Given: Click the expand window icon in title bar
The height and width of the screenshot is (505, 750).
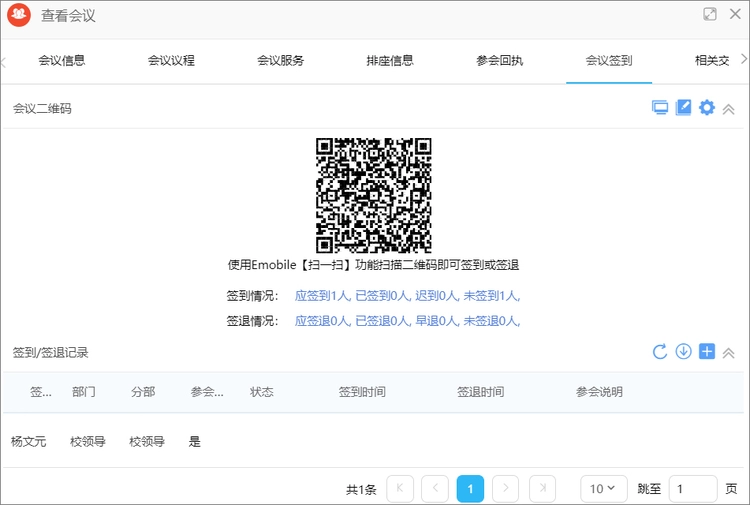Looking at the screenshot, I should coord(710,14).
